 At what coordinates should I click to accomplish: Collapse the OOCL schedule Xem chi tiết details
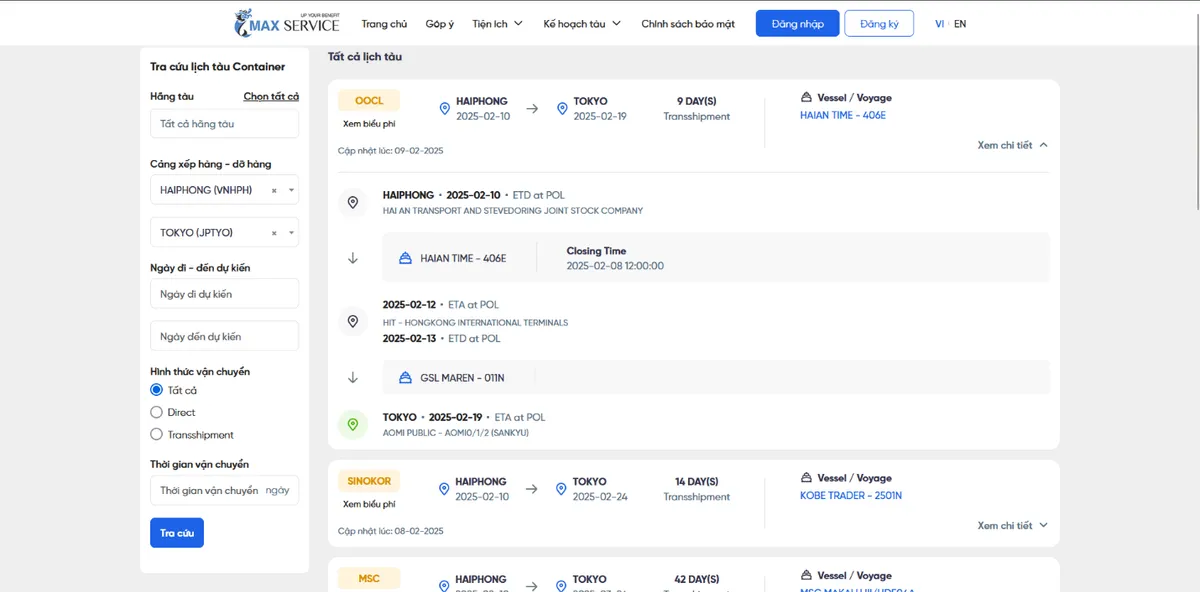(1012, 145)
